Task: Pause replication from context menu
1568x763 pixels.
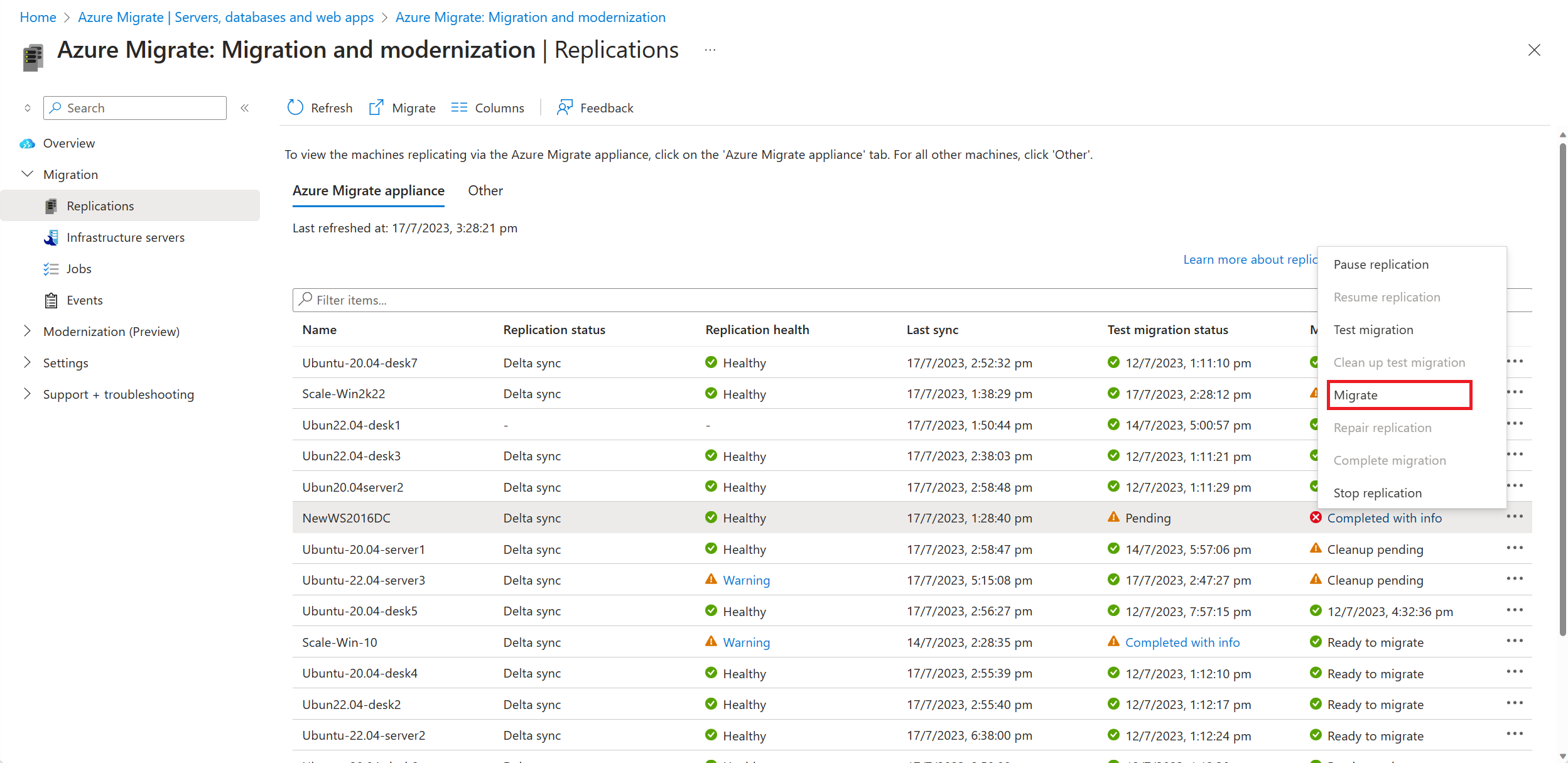Action: pos(1382,263)
